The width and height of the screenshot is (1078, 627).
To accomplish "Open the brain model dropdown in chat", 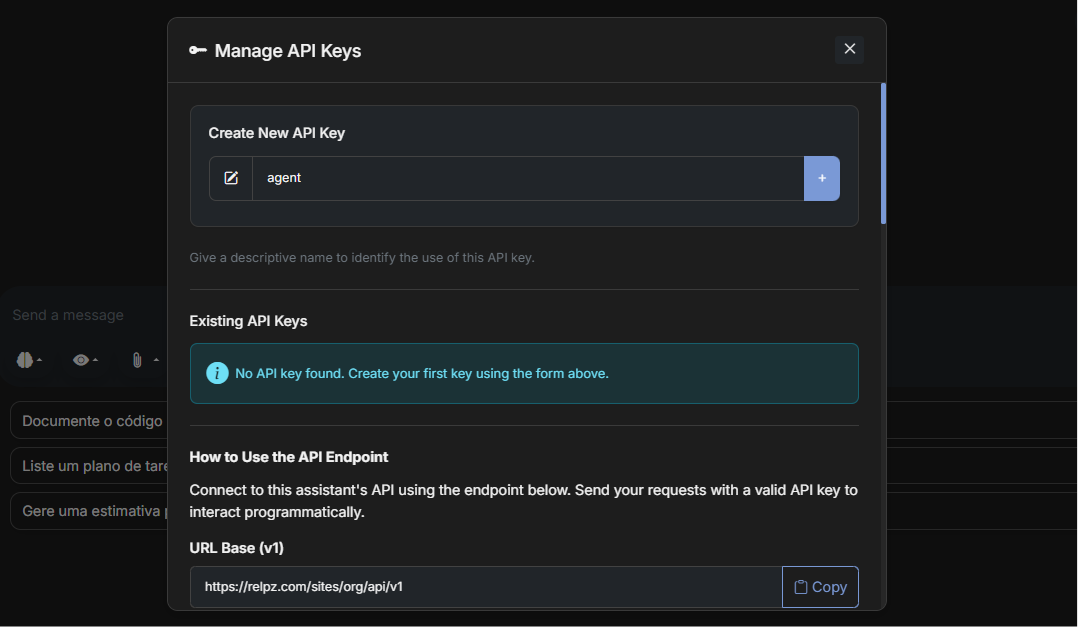I will click(29, 360).
